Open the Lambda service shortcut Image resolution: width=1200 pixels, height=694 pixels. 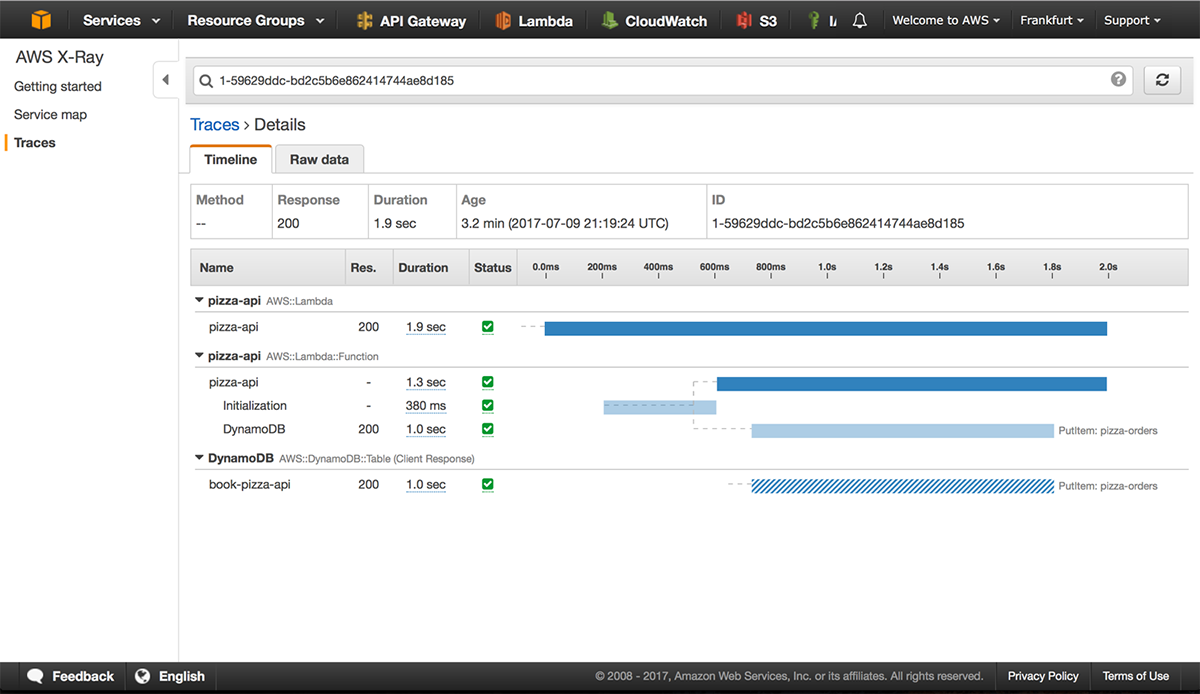click(x=536, y=20)
